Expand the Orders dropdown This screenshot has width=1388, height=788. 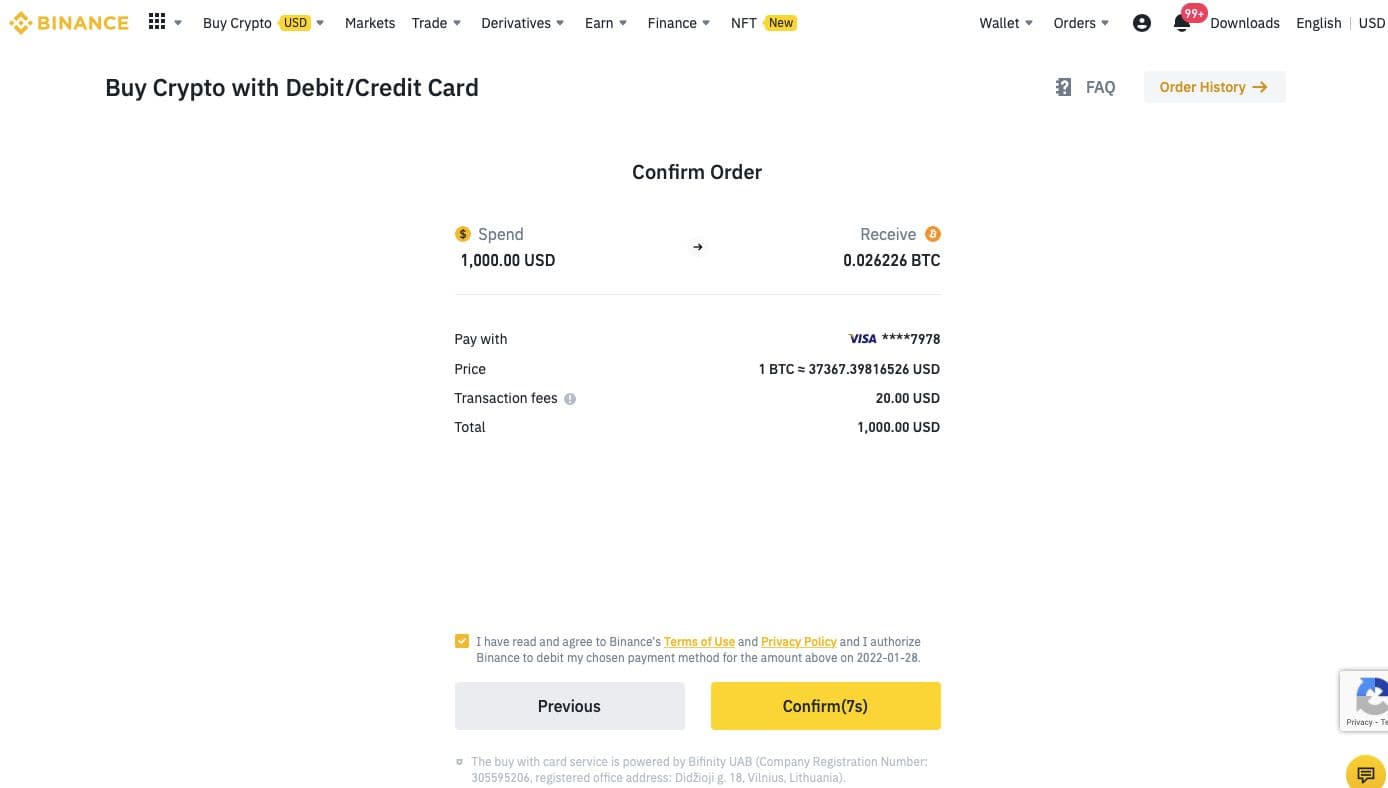(1081, 23)
